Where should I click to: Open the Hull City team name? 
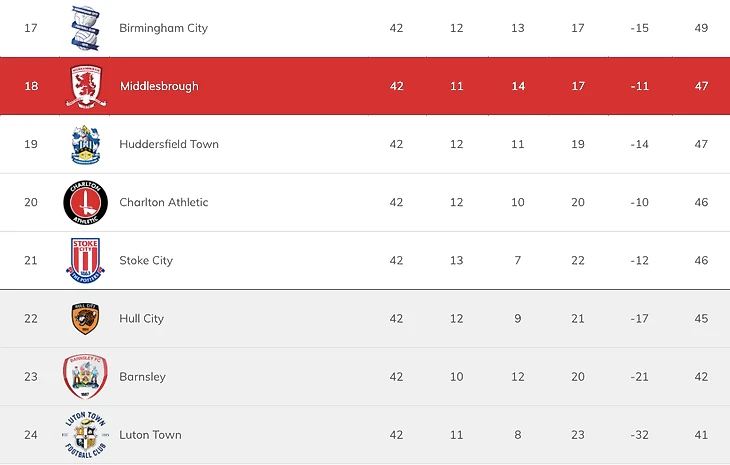coord(141,318)
